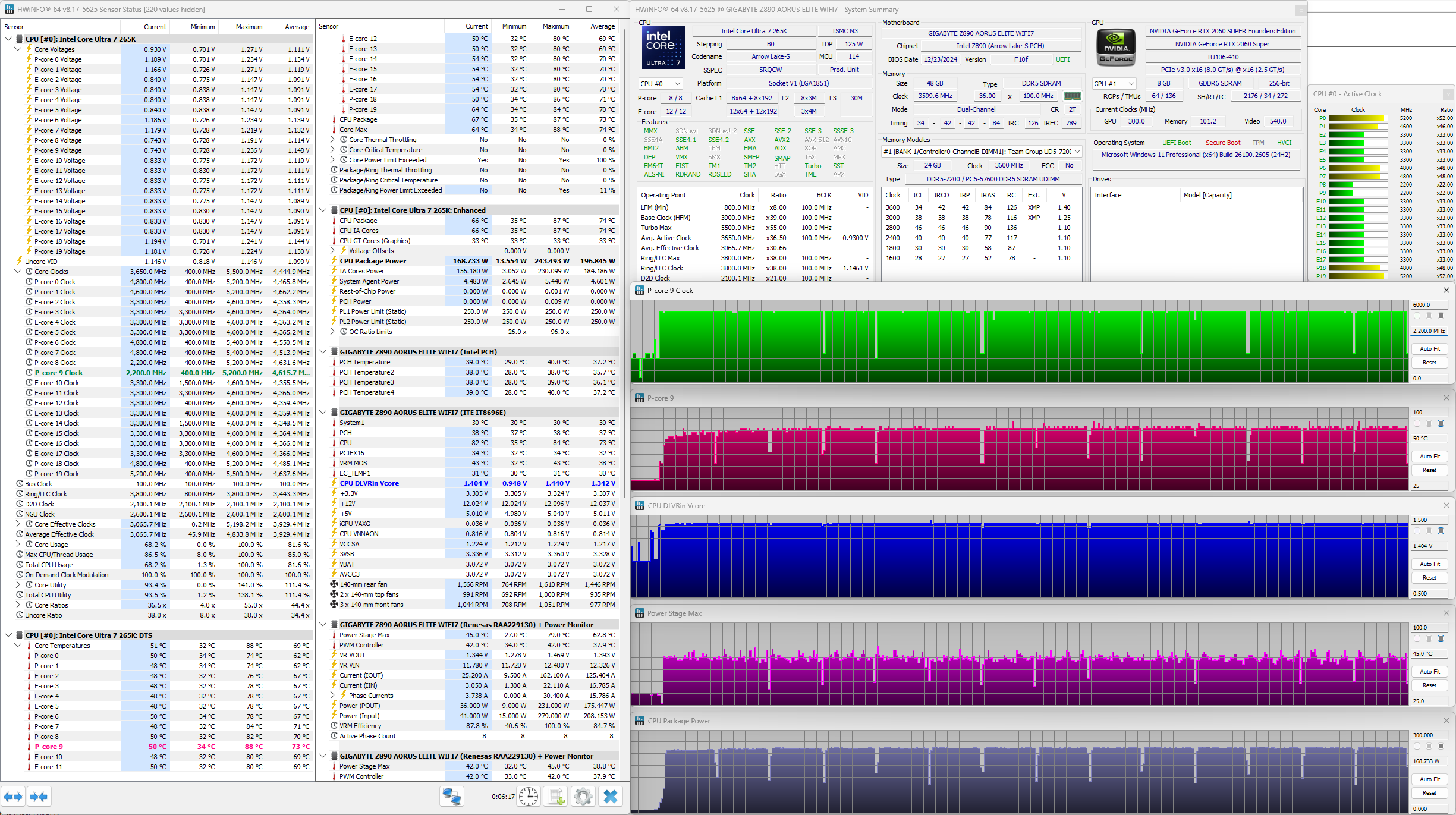This screenshot has width=1456, height=815.
Task: Open the CPU #0 selector dropdown
Action: [660, 84]
